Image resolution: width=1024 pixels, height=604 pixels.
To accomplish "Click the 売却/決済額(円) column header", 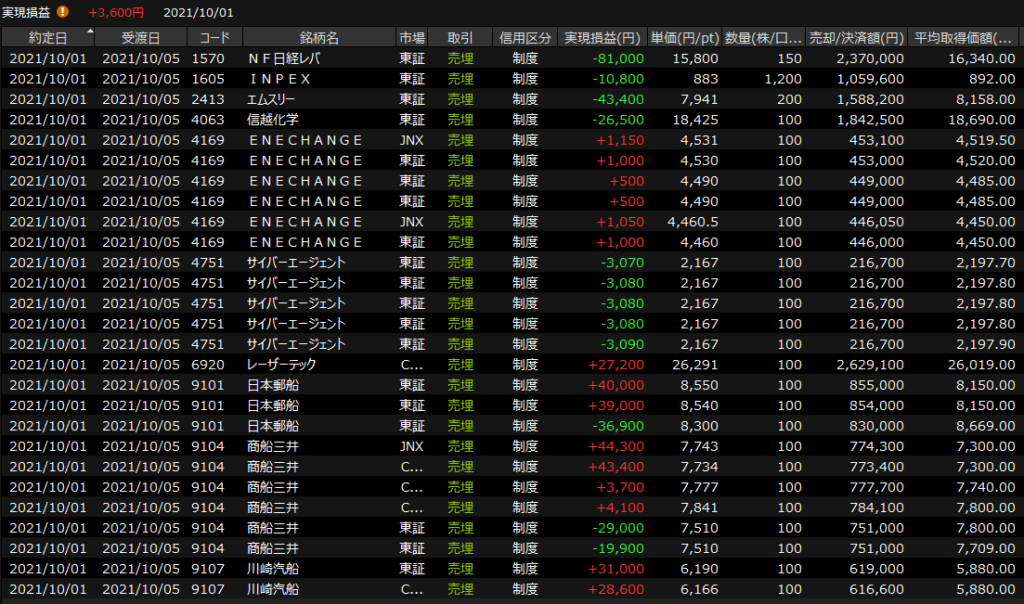I will point(856,38).
